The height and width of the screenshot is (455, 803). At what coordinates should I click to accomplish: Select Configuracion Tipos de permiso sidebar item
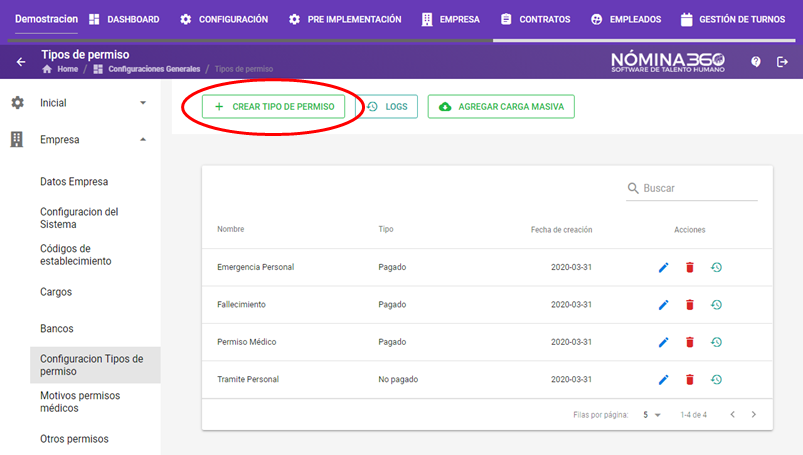95,365
